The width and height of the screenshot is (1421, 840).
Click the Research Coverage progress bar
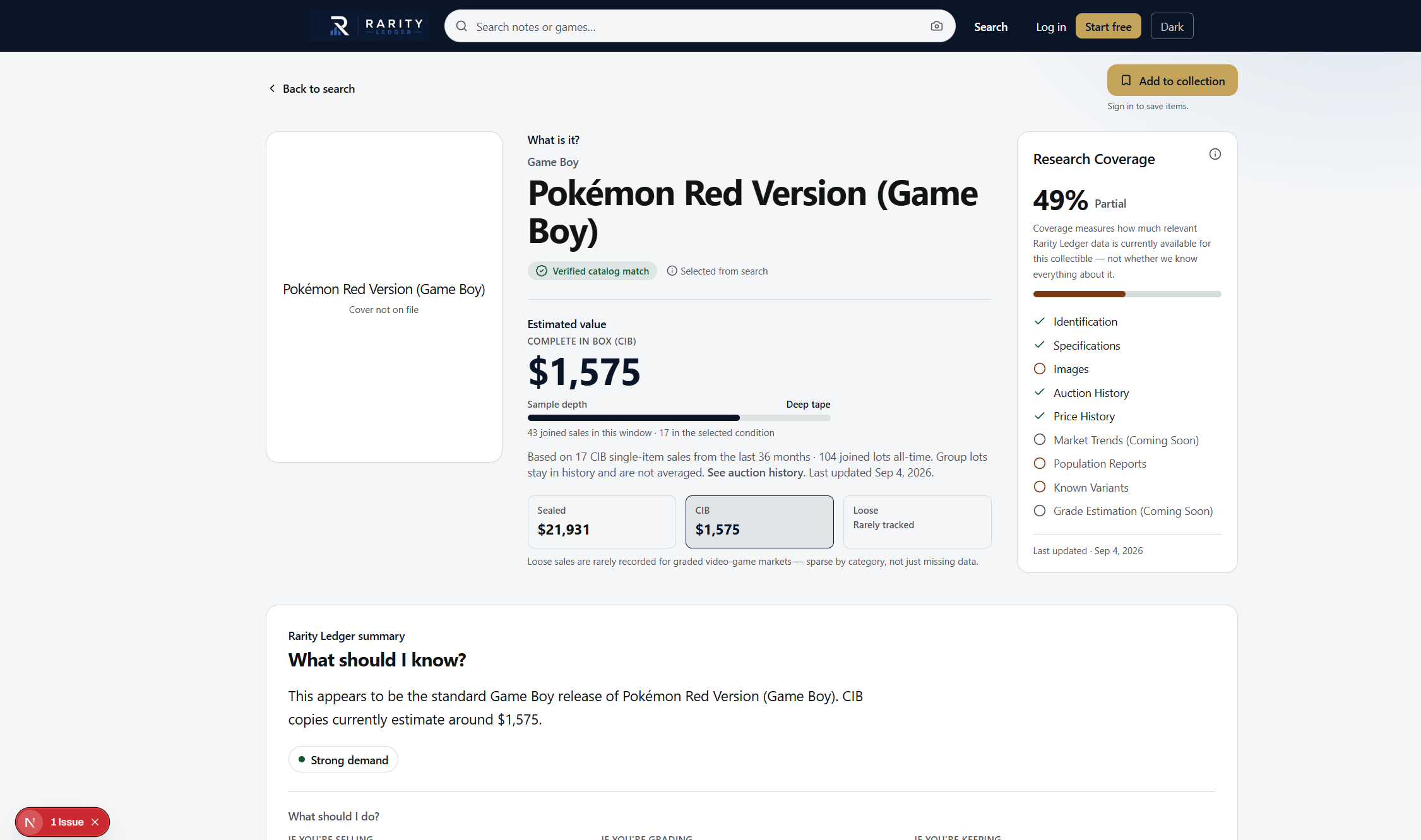[1127, 294]
